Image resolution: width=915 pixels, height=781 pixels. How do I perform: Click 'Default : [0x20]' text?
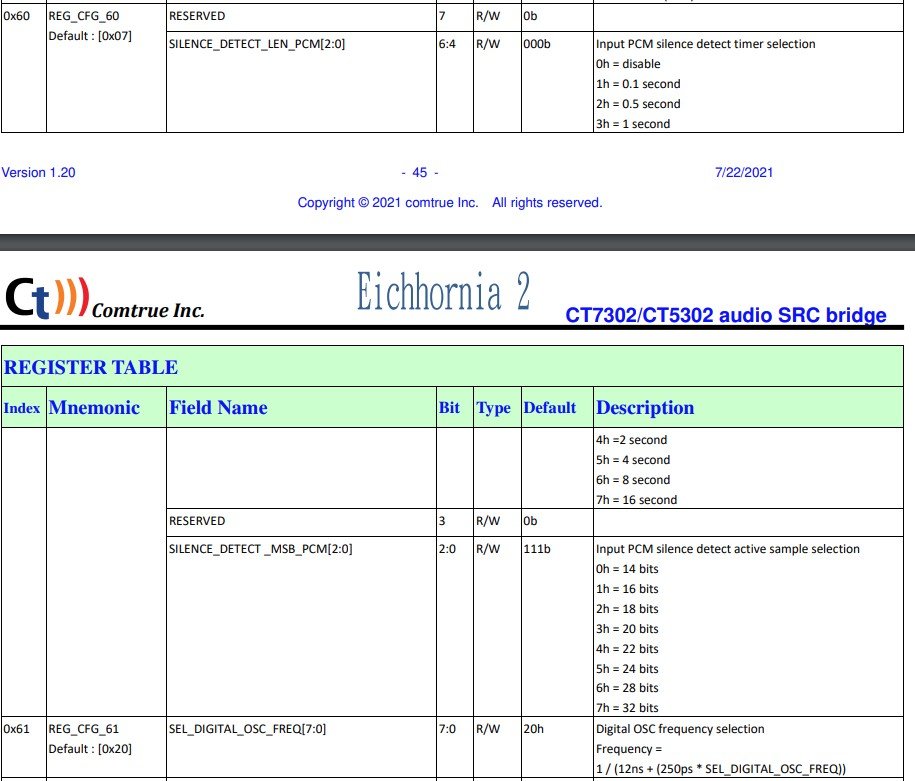coord(90,749)
